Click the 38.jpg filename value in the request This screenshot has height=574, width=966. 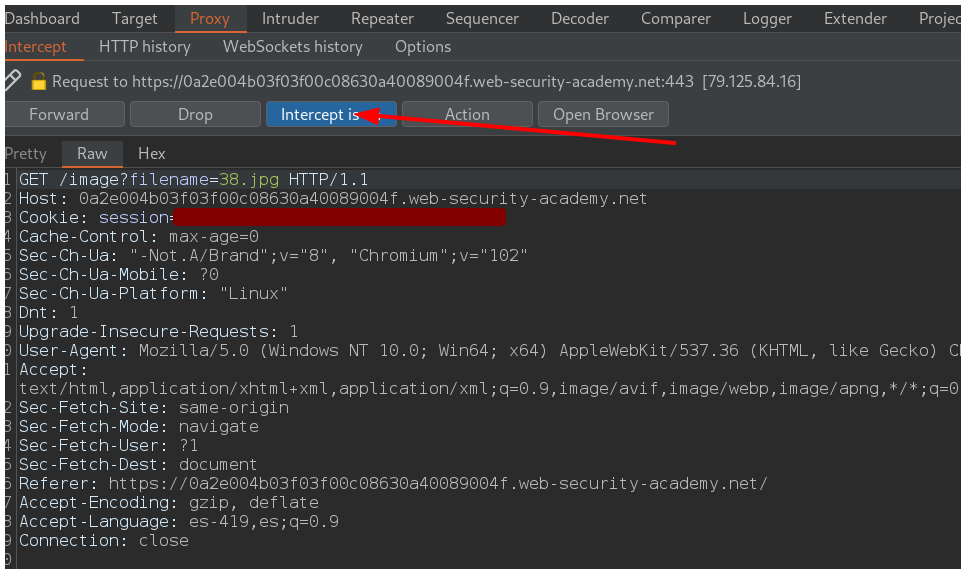coord(251,180)
